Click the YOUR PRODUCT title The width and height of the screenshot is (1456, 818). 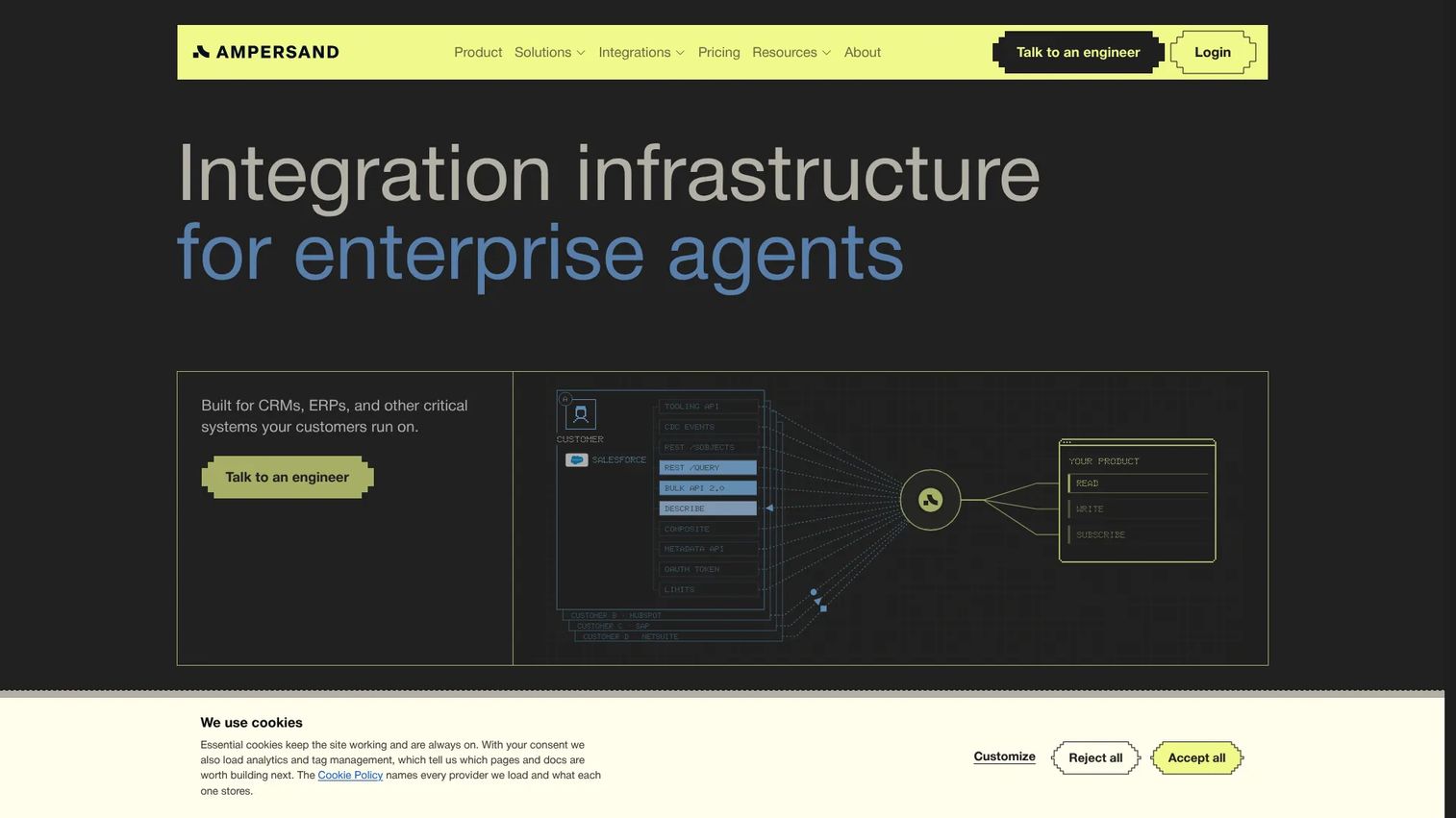click(x=1104, y=461)
